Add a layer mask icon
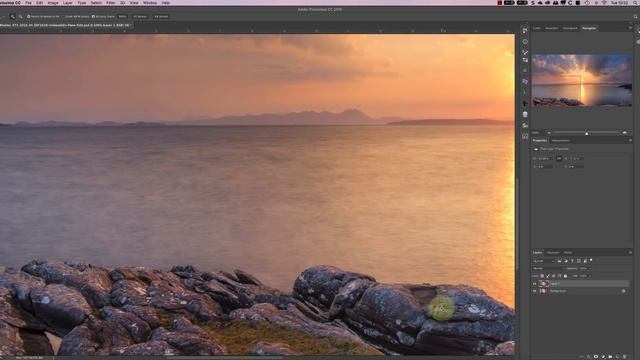640x360 pixels. coord(596,356)
